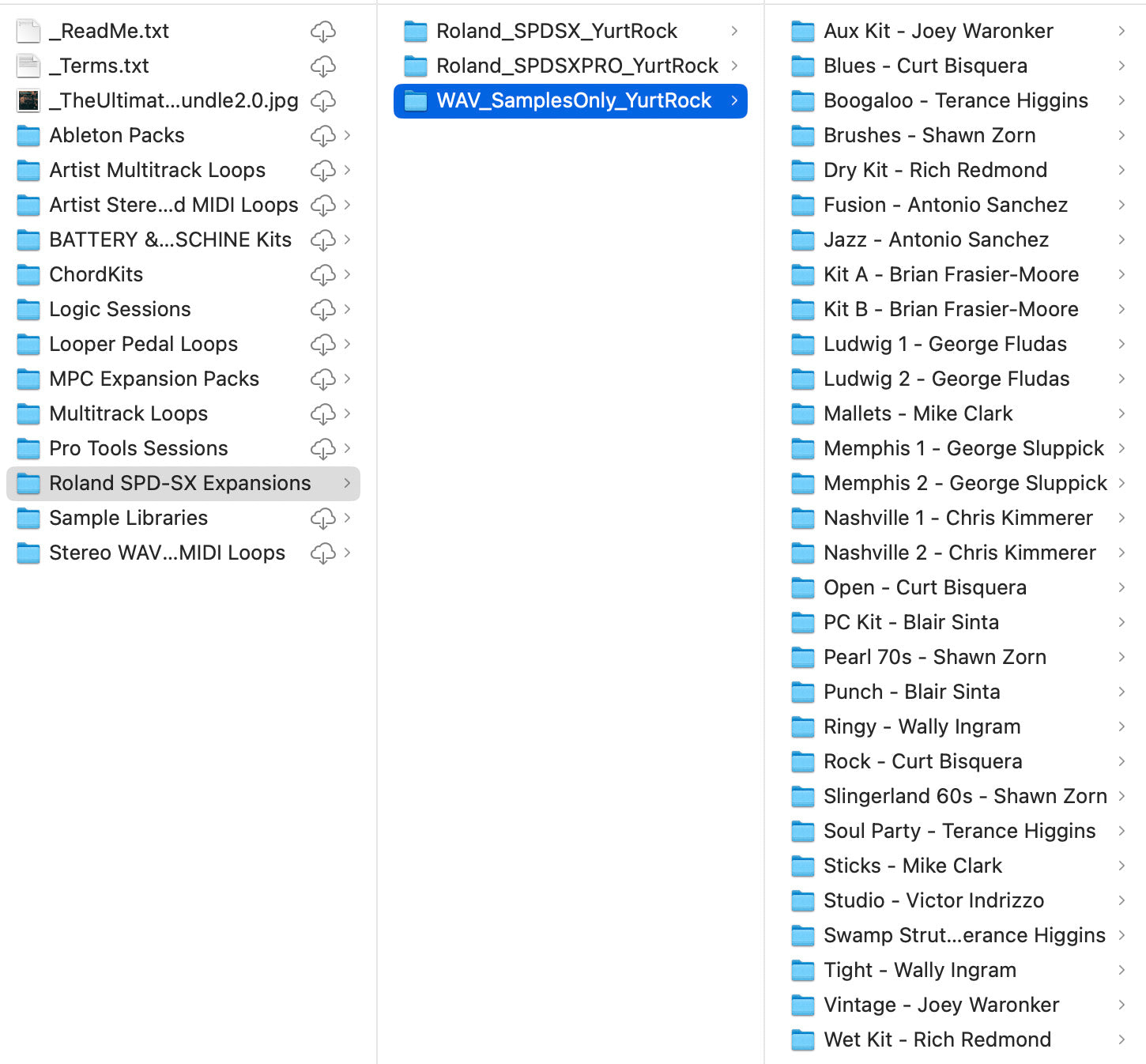
Task: Click cloud icon for BATTERY &...SCHINE Kits
Action: [322, 240]
